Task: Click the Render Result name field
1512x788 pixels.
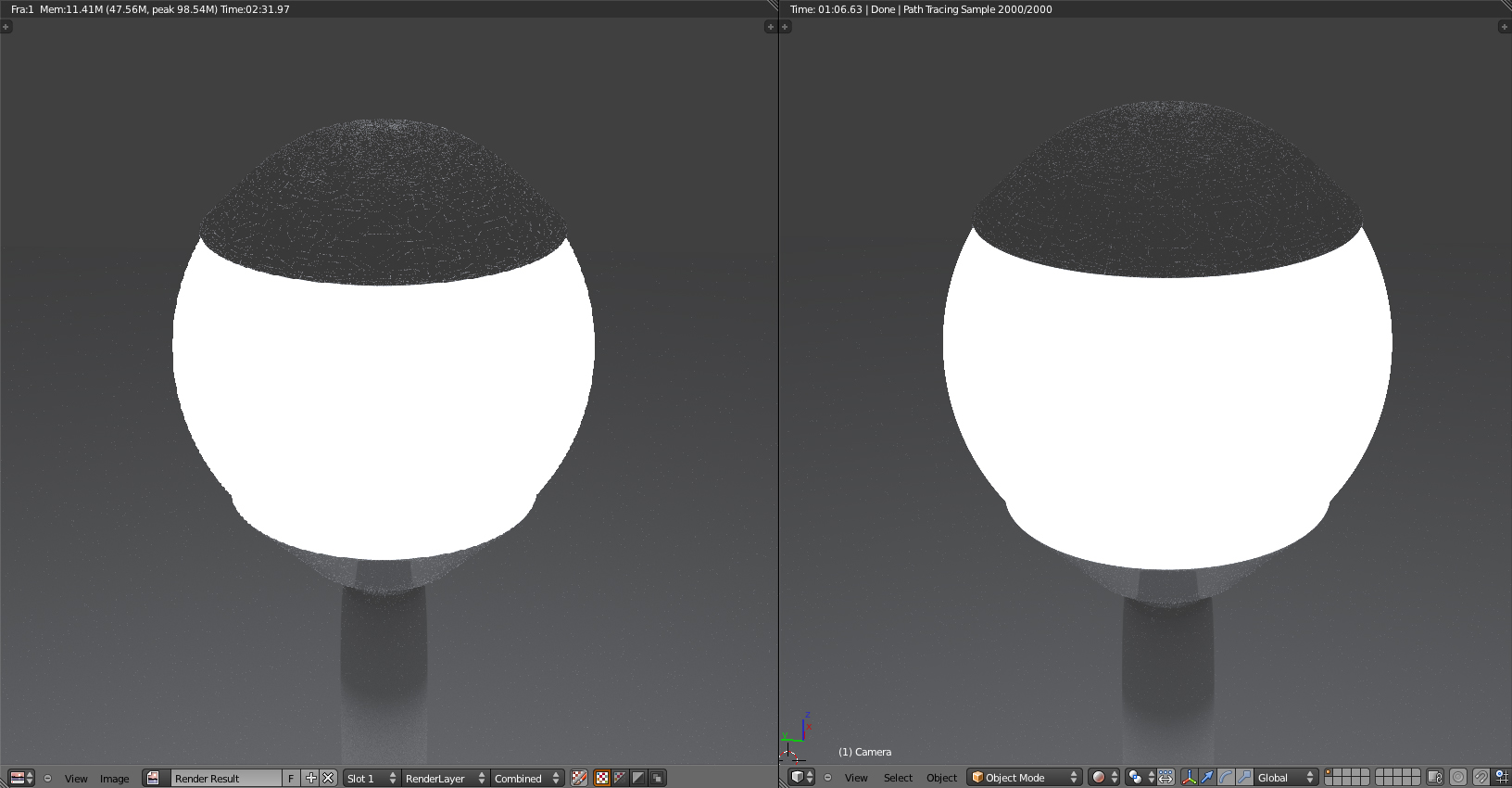Action: click(226, 778)
